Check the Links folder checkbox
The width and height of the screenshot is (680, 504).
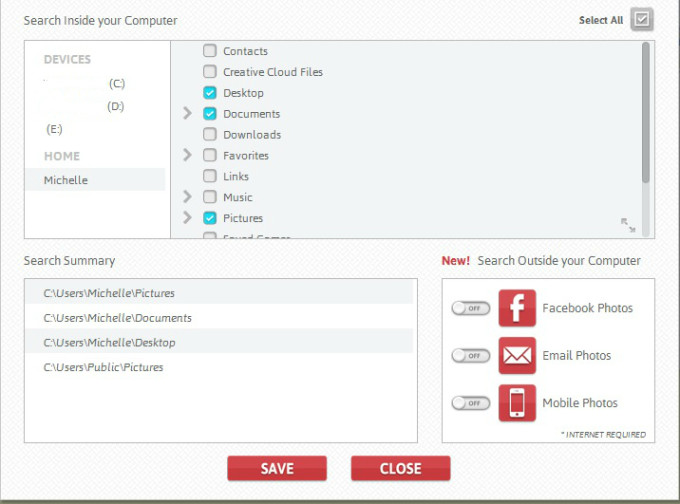[x=210, y=176]
